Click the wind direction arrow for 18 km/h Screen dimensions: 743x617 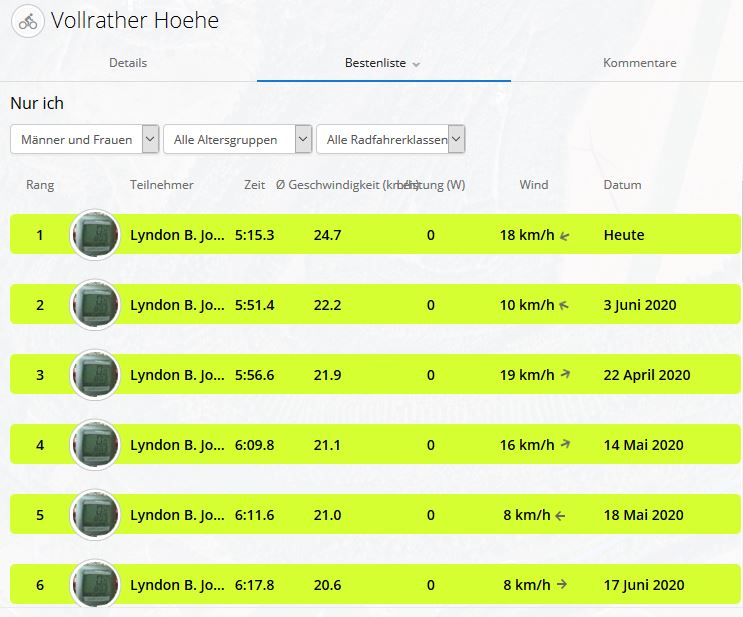[x=565, y=236]
